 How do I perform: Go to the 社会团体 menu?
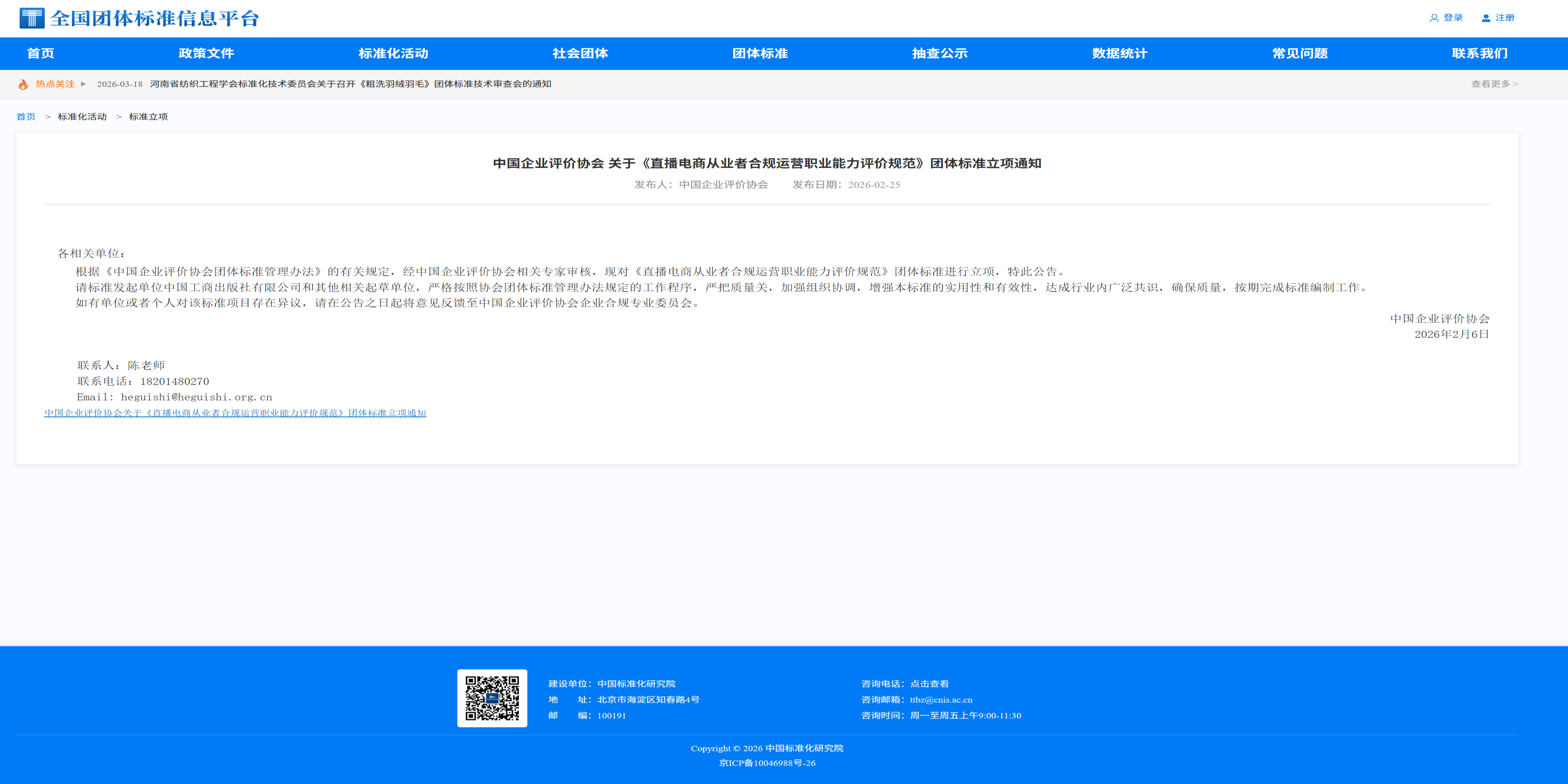coord(580,54)
